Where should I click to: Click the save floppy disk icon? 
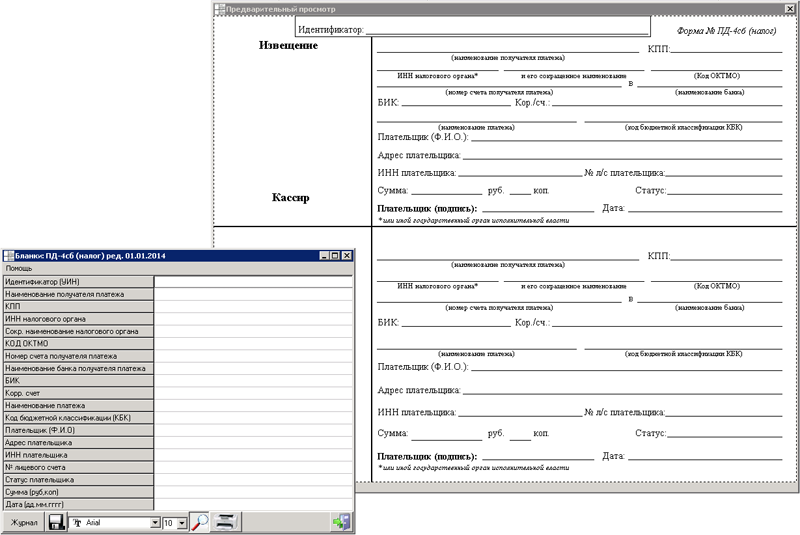(56, 522)
